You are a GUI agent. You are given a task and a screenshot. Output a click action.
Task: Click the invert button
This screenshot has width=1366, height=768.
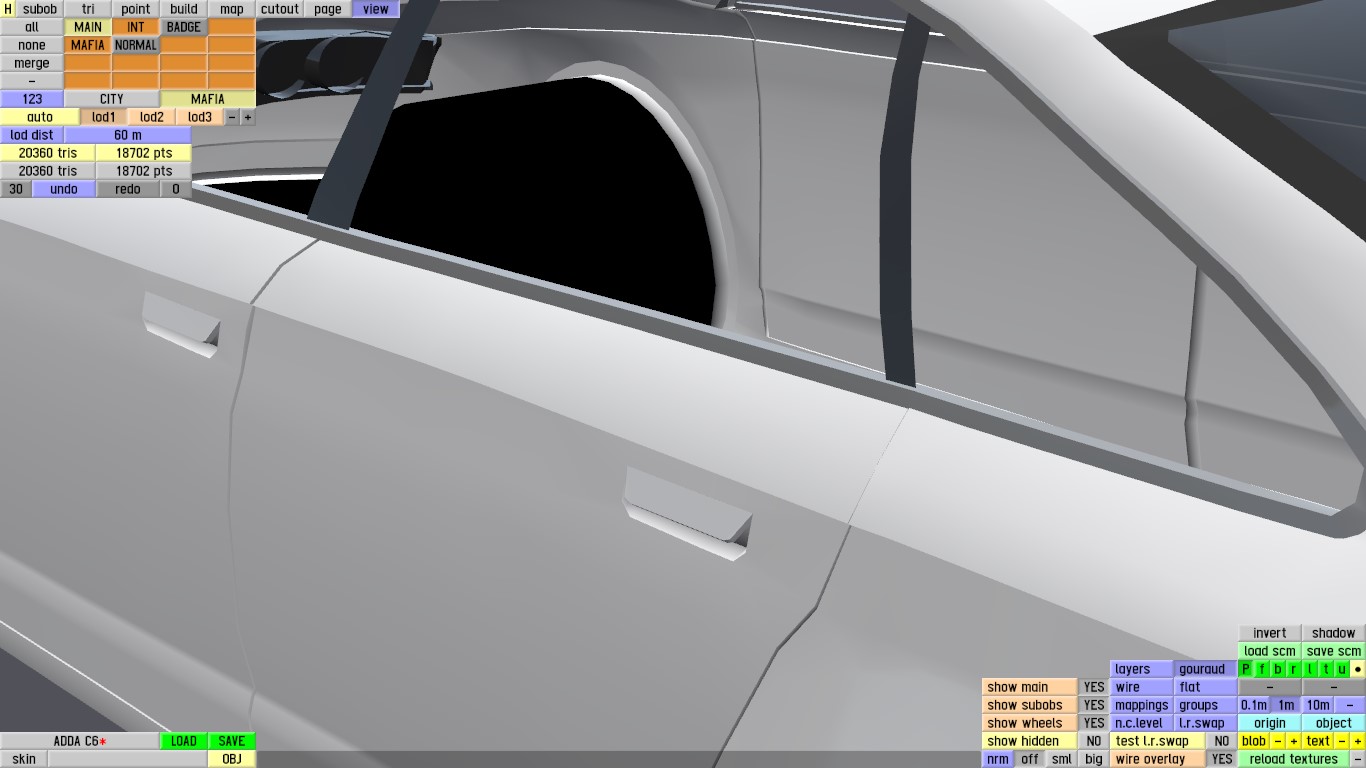tap(1270, 633)
